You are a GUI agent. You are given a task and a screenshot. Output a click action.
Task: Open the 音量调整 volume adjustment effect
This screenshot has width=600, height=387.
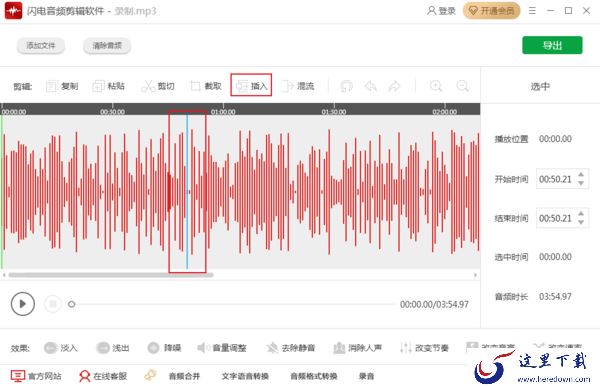222,348
